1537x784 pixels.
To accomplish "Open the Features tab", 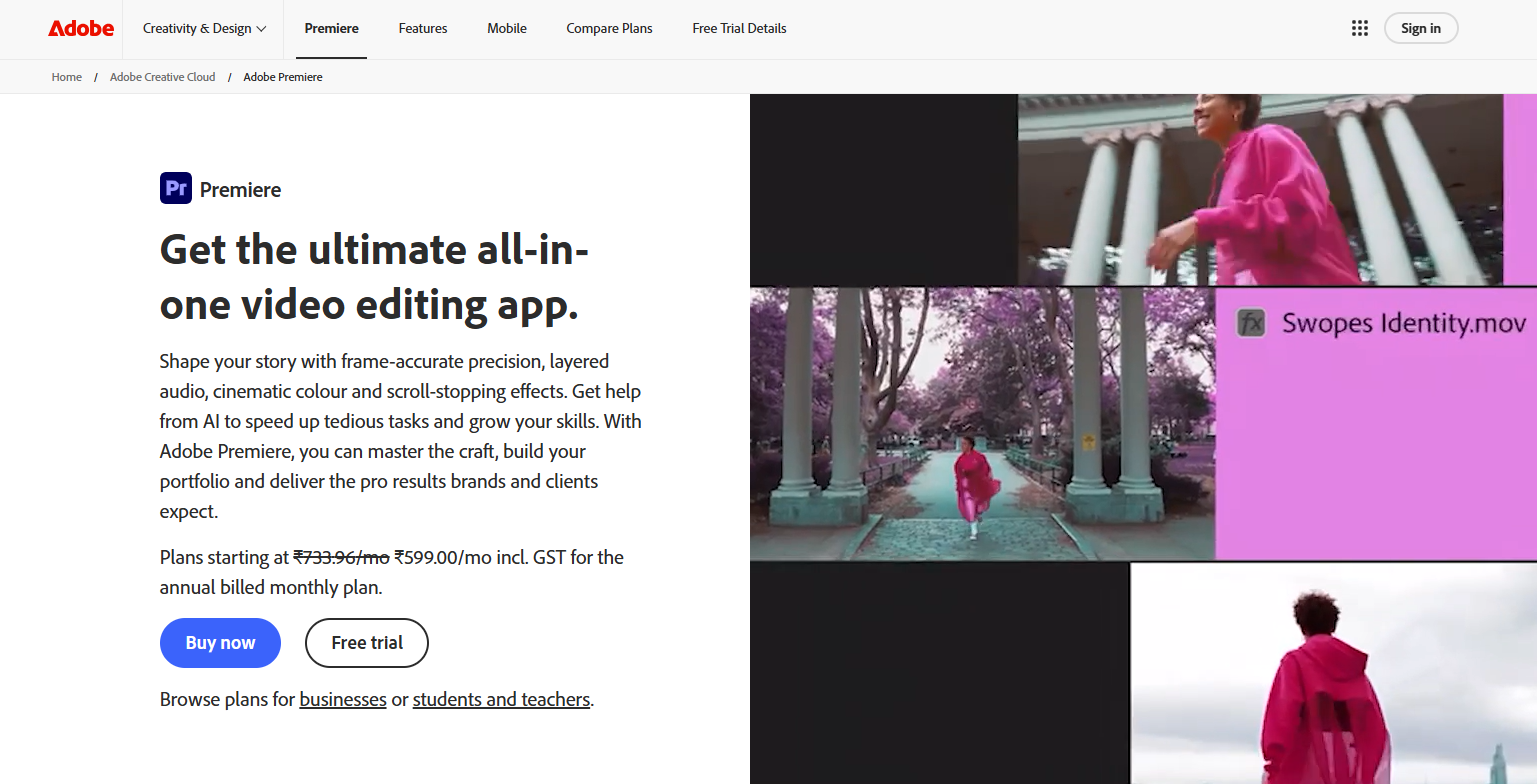I will [423, 28].
